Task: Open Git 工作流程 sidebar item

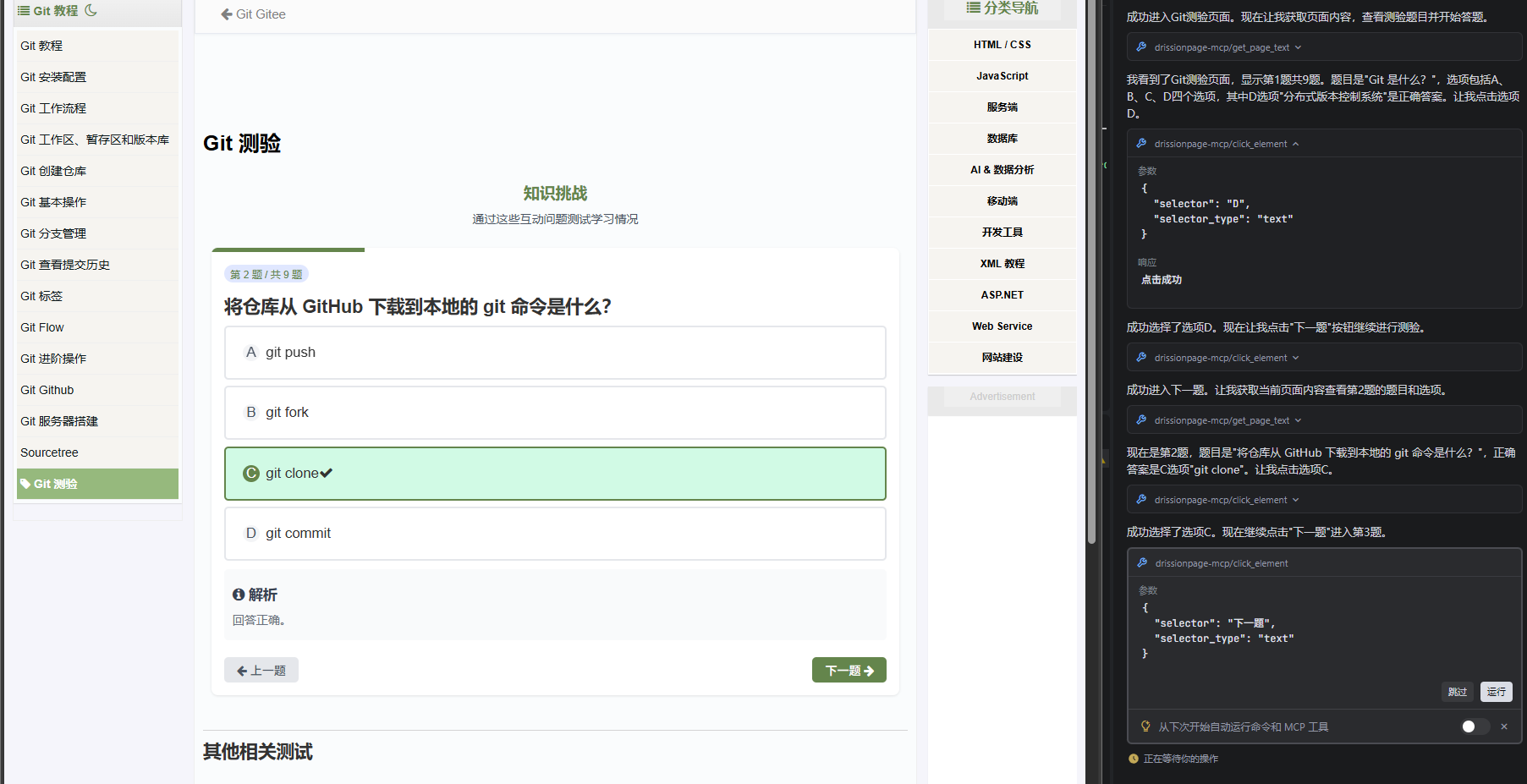Action: (97, 108)
